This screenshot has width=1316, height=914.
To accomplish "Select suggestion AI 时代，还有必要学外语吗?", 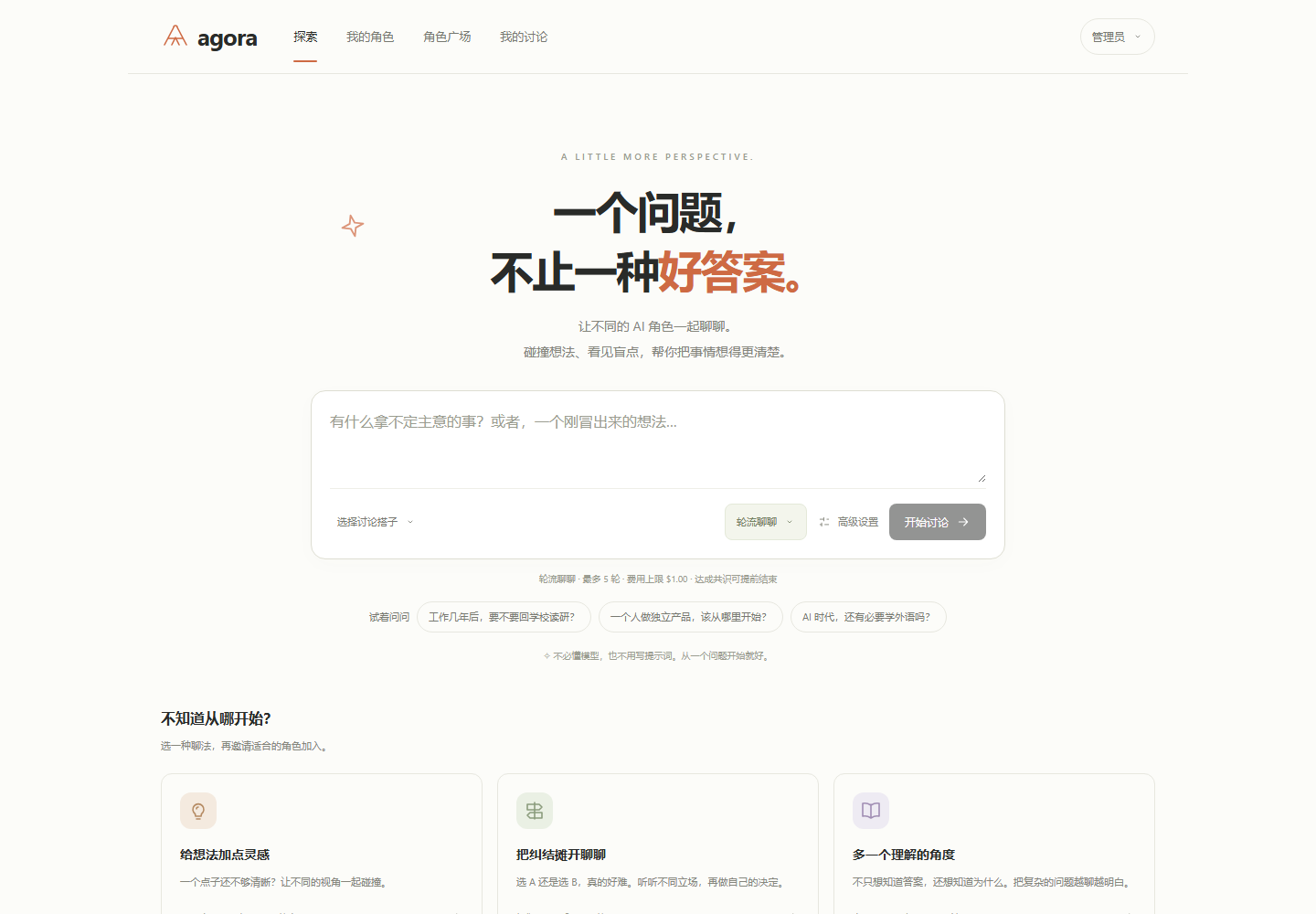I will (868, 617).
